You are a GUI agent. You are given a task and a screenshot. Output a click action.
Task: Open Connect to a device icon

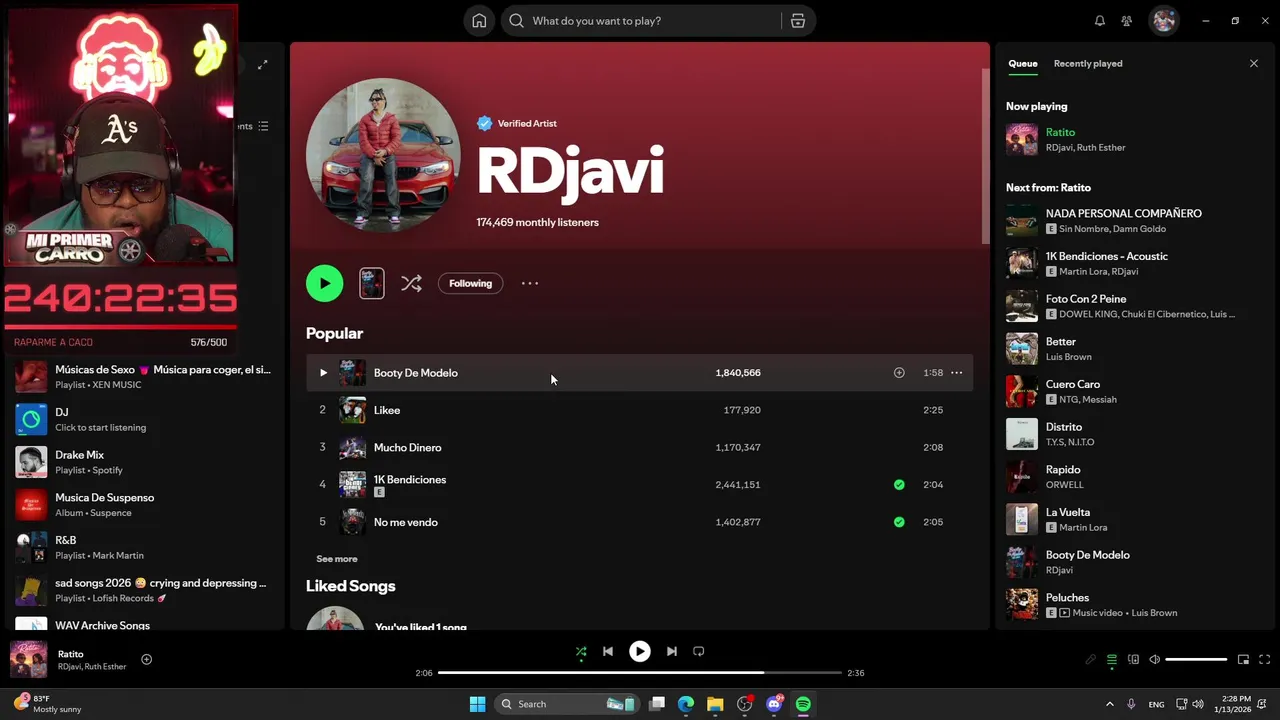coord(1133,660)
